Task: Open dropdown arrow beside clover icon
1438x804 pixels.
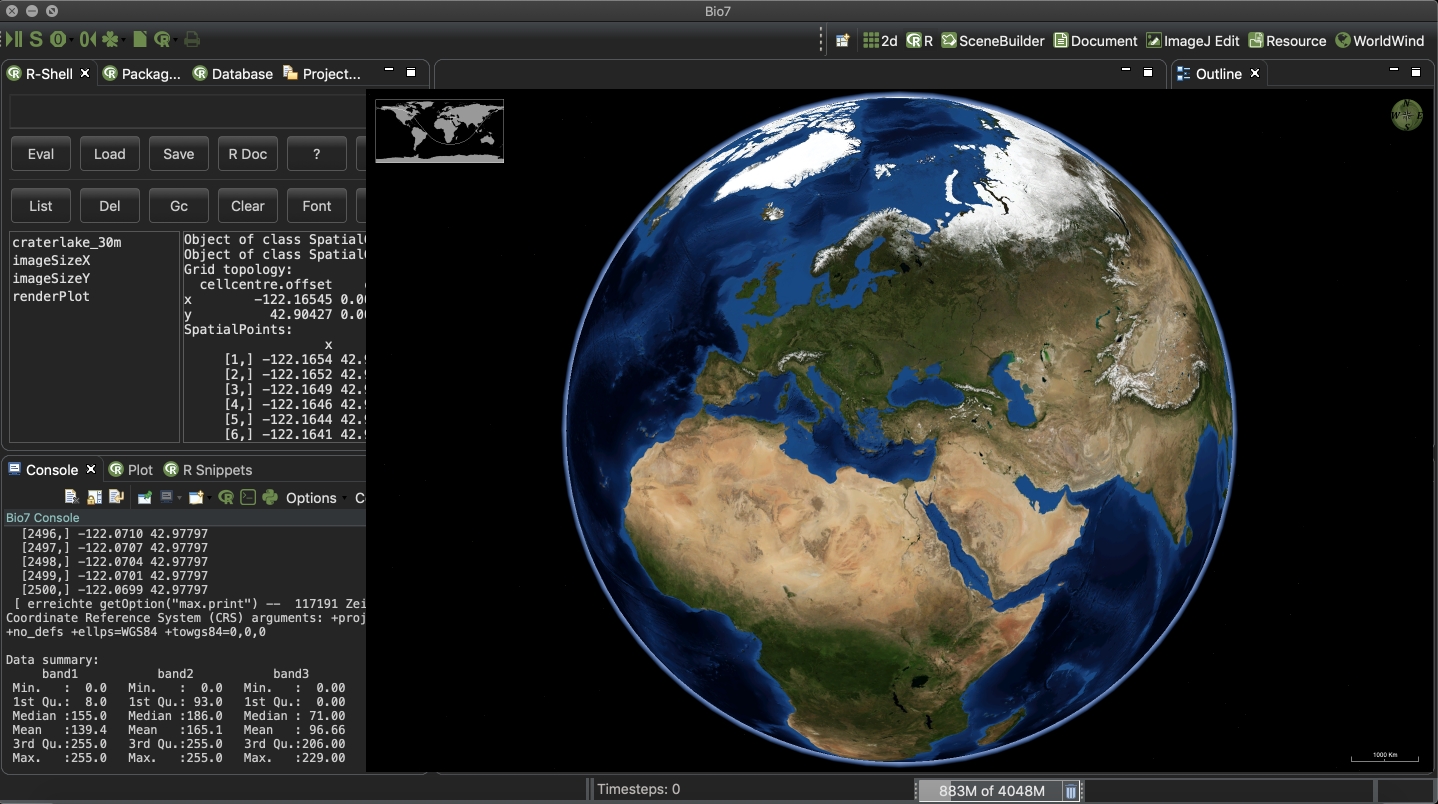Action: click(x=124, y=40)
